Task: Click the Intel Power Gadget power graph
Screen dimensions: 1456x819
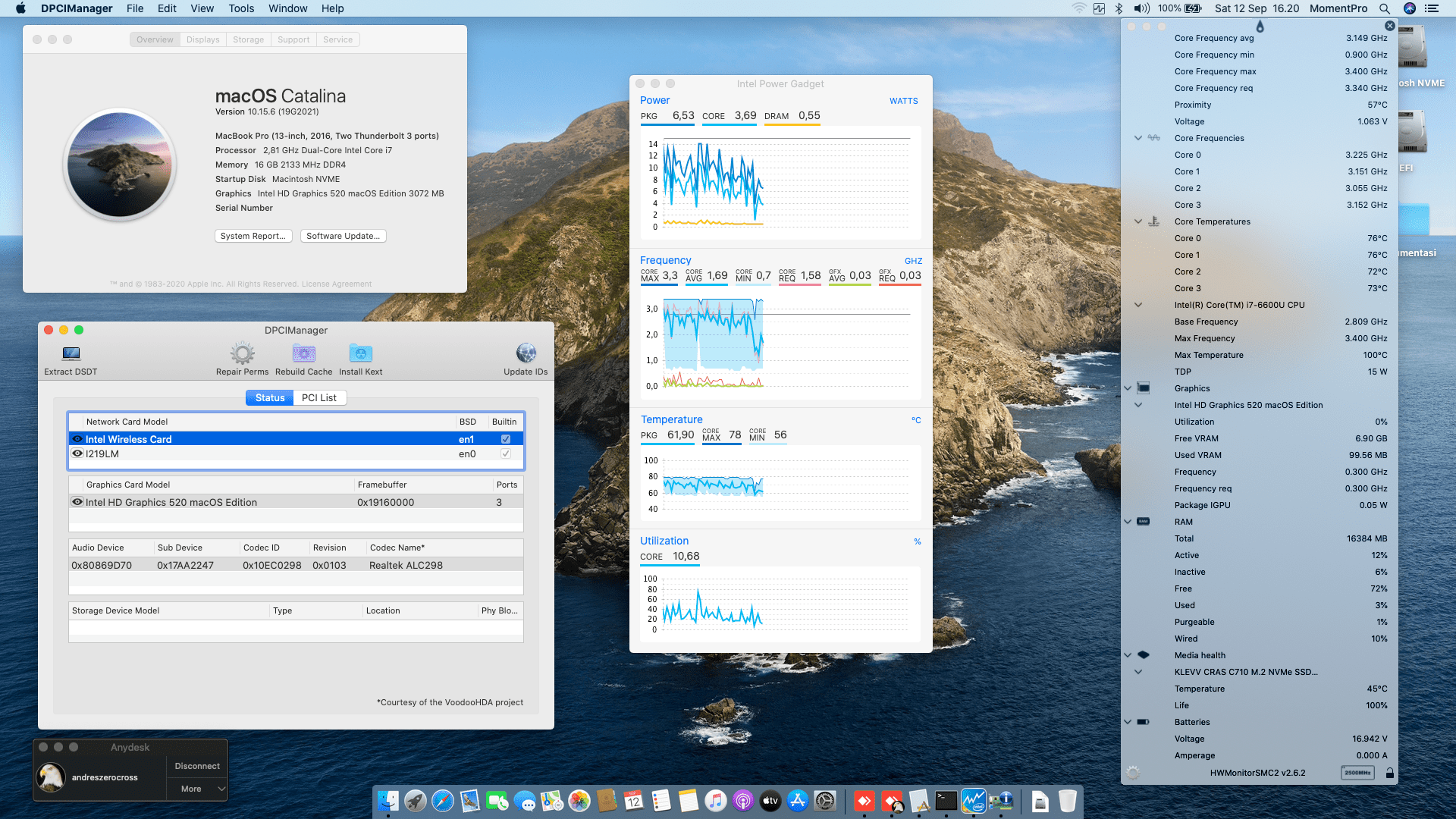Action: 781,184
